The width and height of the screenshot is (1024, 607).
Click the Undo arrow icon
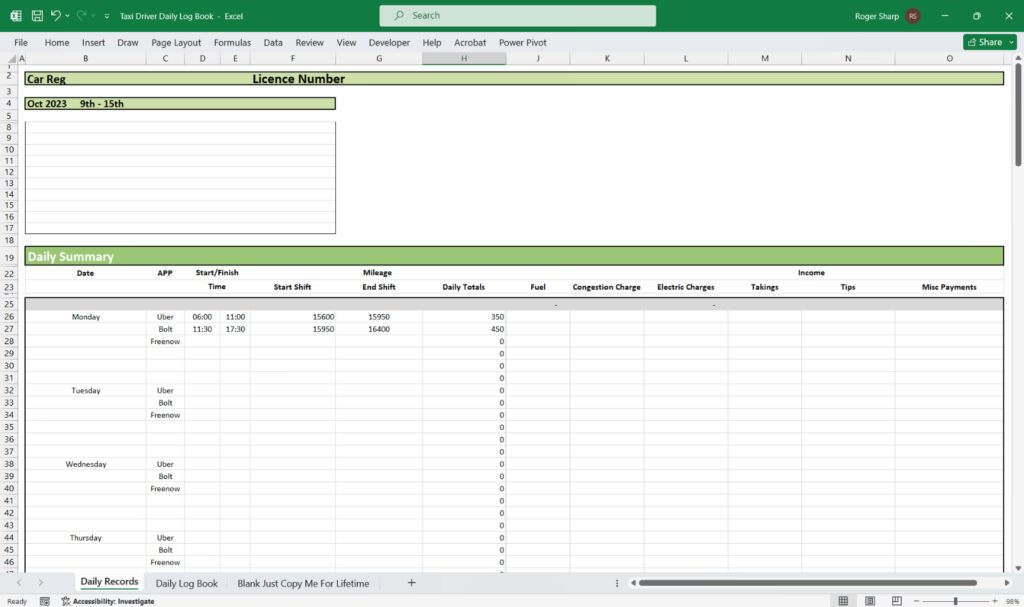[56, 16]
